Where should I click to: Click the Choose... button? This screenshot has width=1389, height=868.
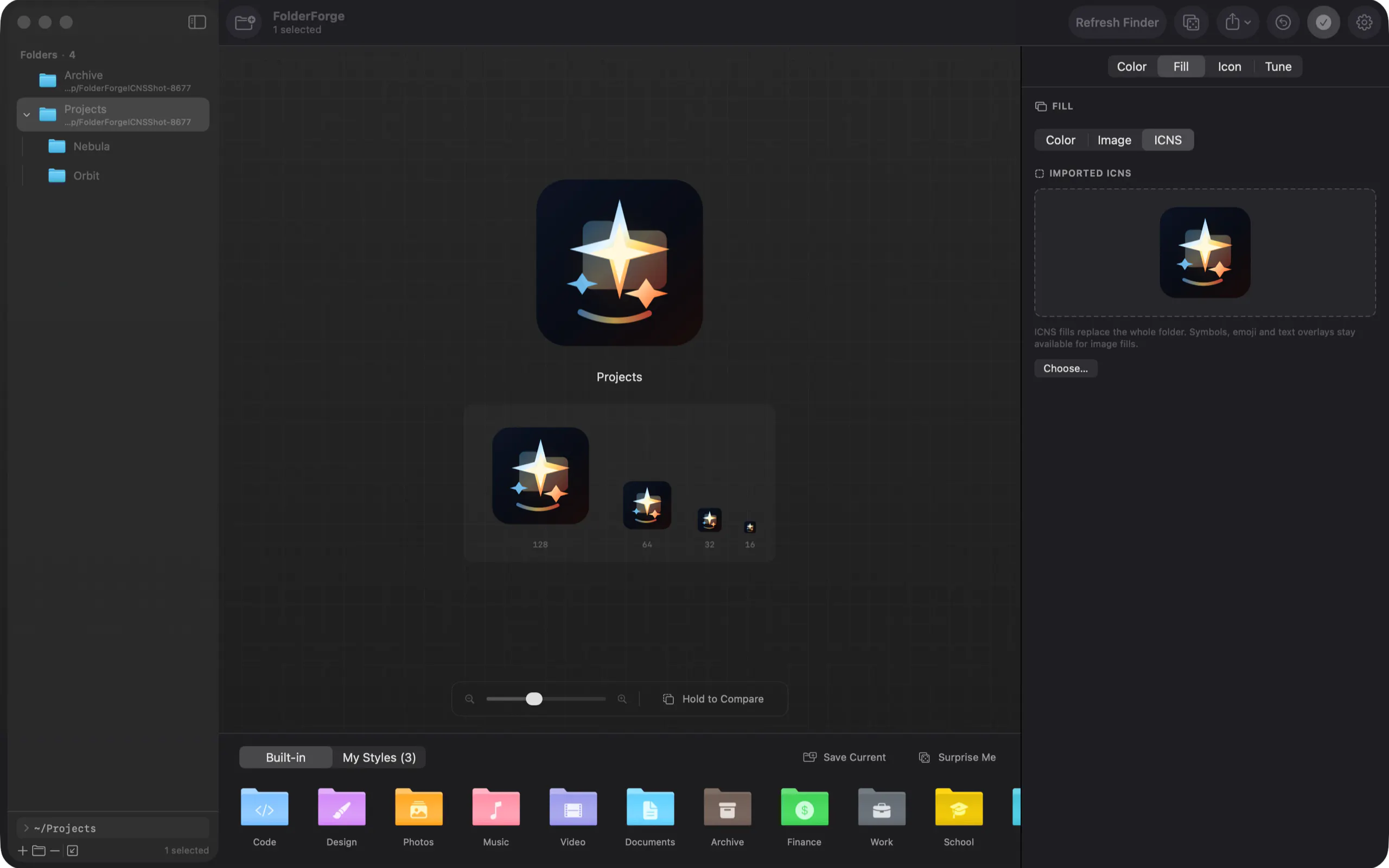1065,368
